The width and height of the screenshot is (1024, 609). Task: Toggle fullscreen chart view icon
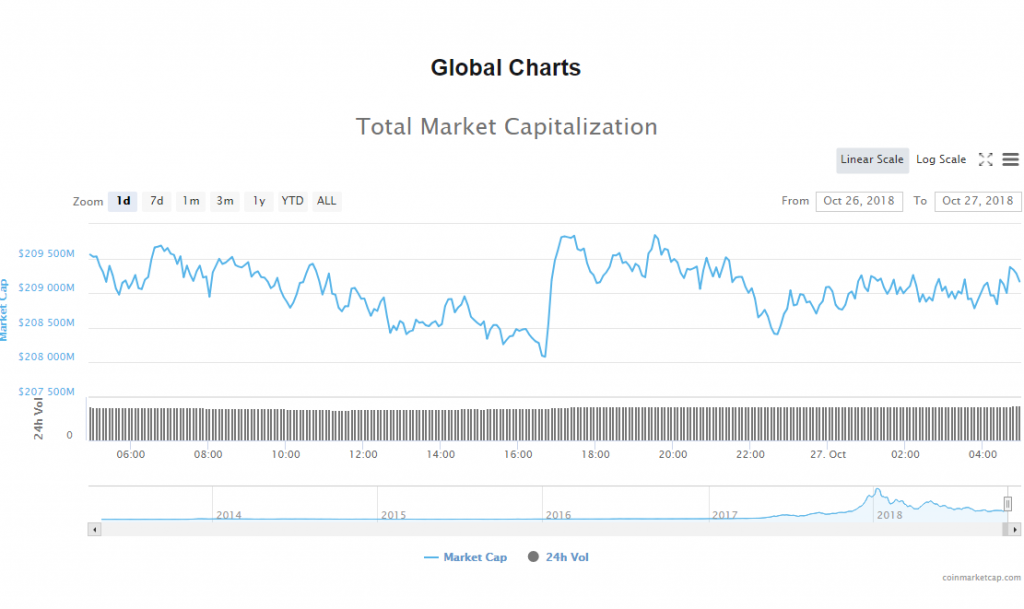pos(985,160)
